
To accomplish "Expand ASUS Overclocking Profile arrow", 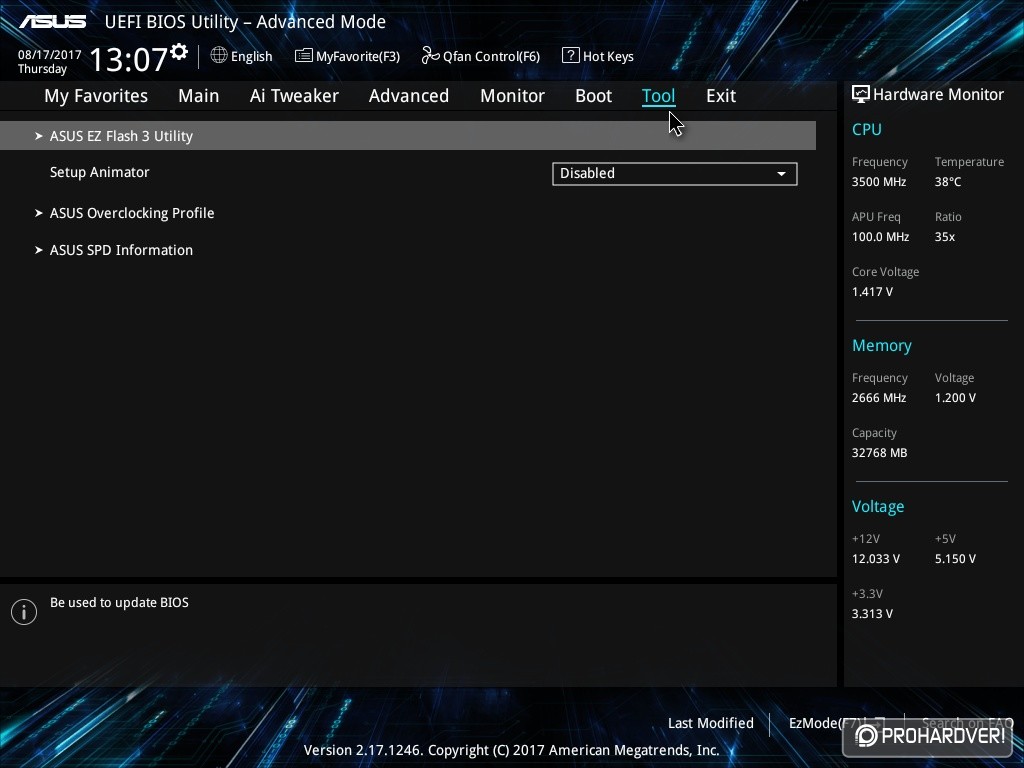I will tap(39, 213).
